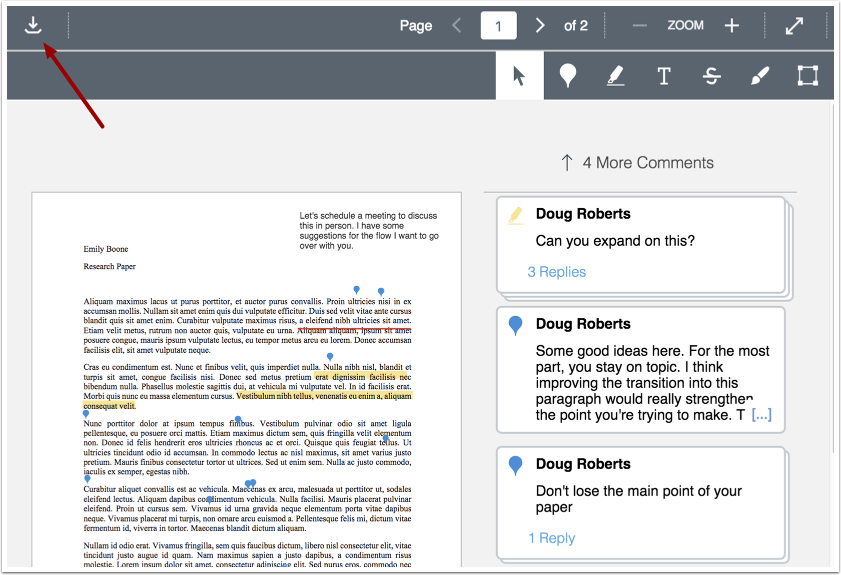Viewport: 841px width, 575px height.
Task: Open the 1 Reply thread
Action: (x=552, y=538)
